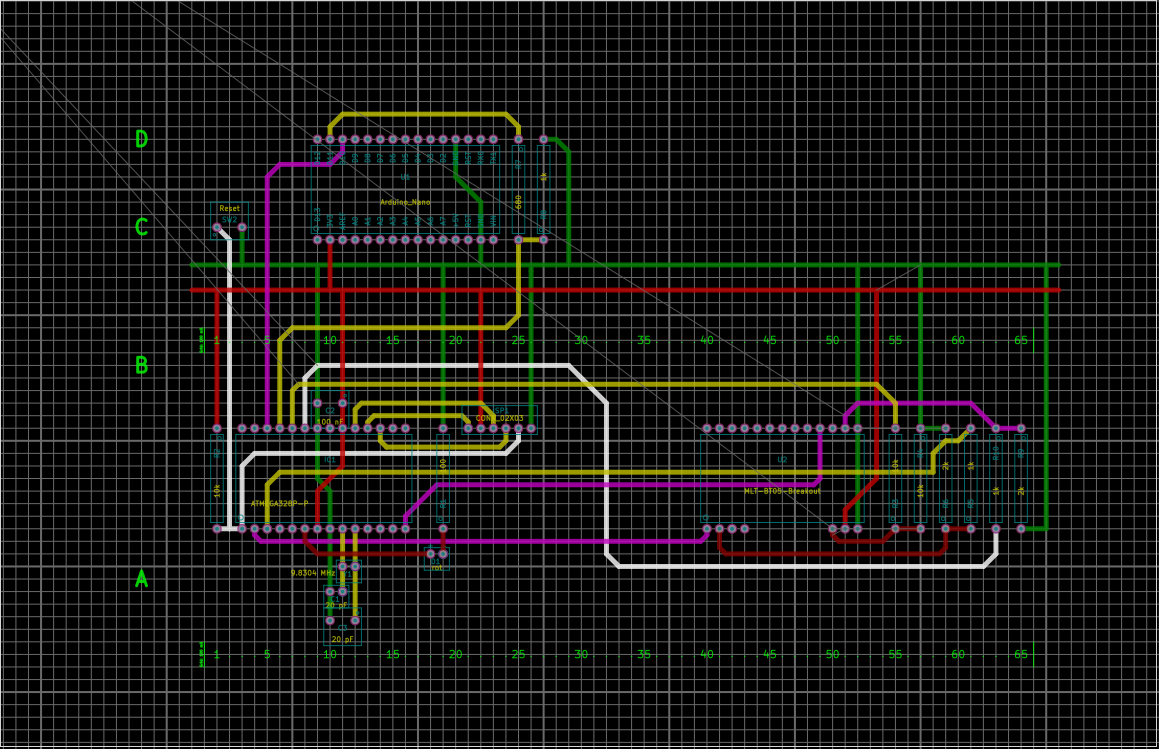Click the left pad of switch SW2
The image size is (1159, 749).
coord(217,227)
